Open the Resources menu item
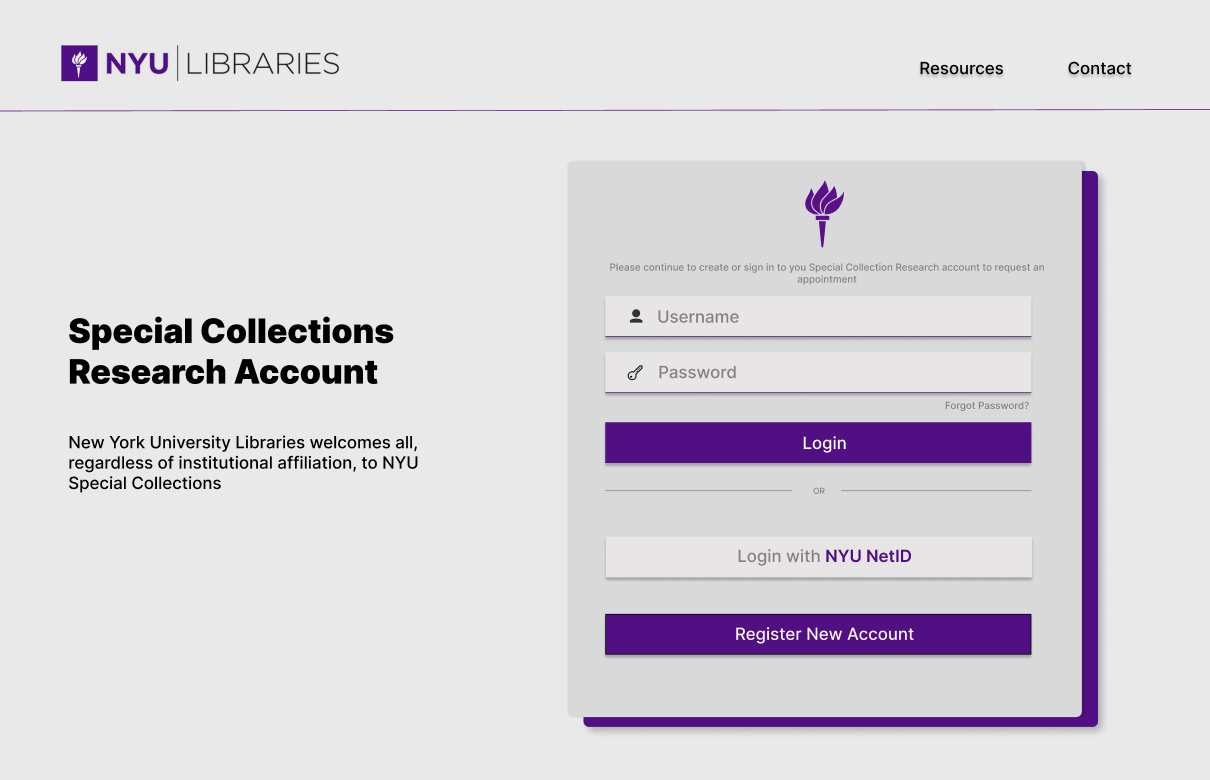 click(x=961, y=68)
